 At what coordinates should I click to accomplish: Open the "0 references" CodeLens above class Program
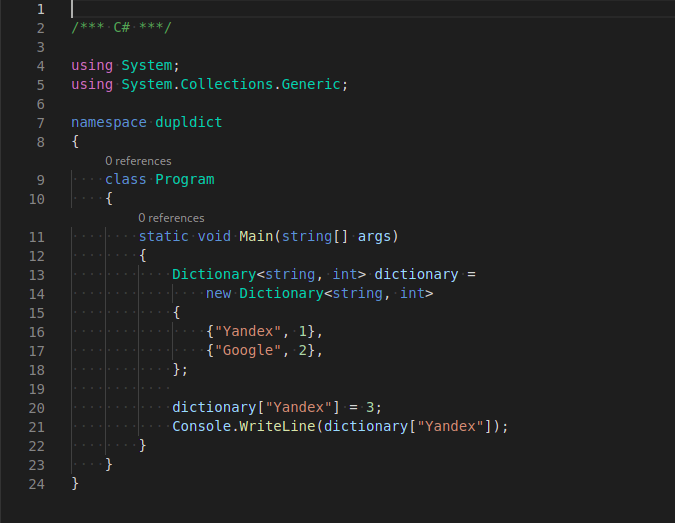pos(138,161)
